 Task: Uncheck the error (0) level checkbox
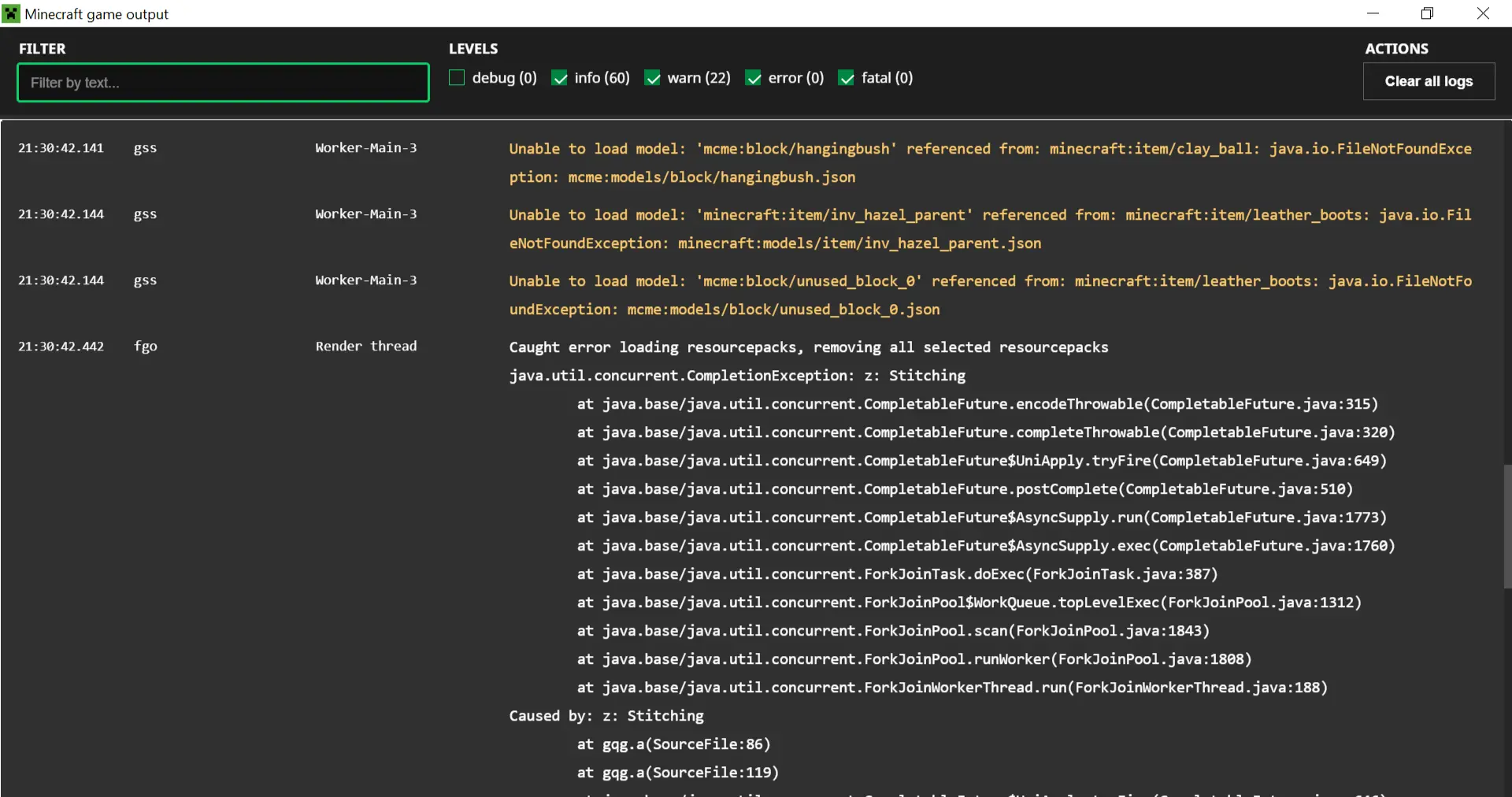[754, 78]
